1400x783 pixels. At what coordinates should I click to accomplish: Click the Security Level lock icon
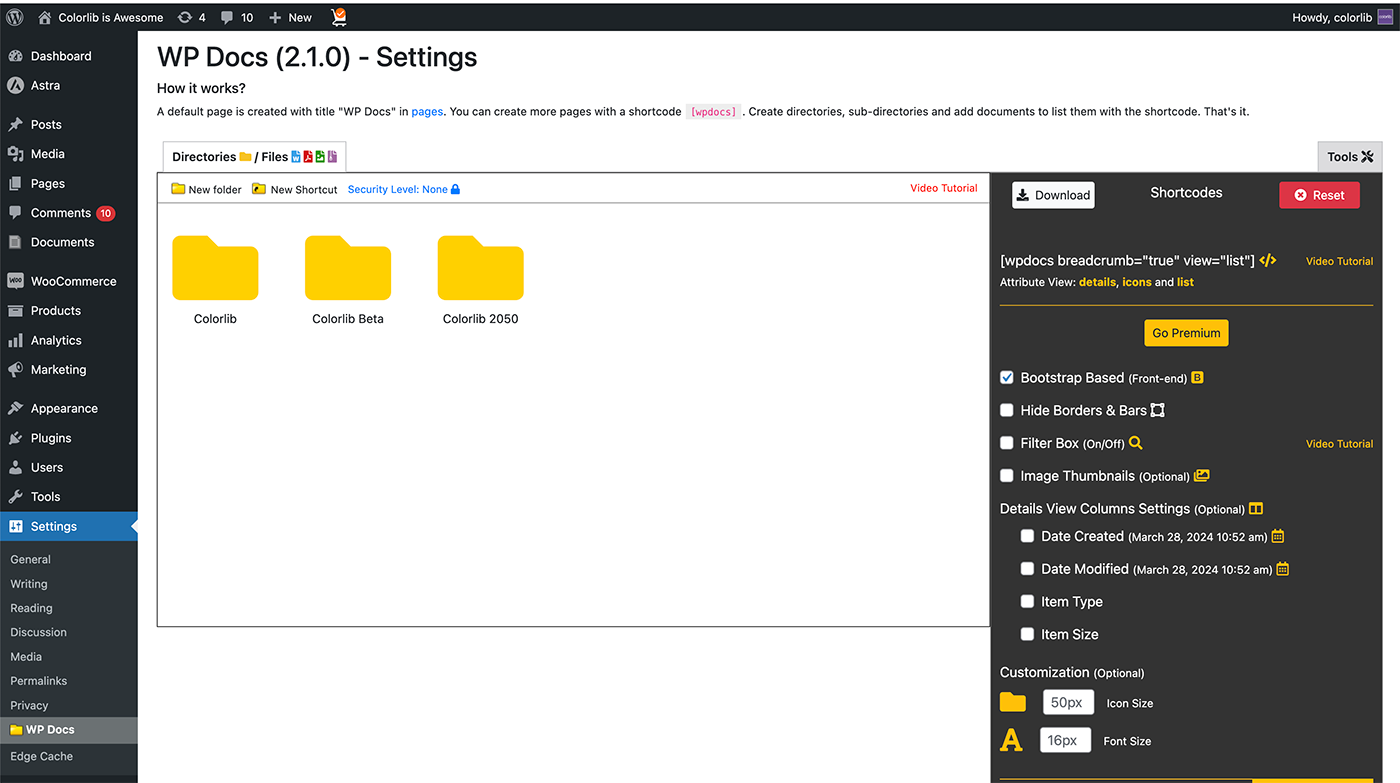[455, 189]
